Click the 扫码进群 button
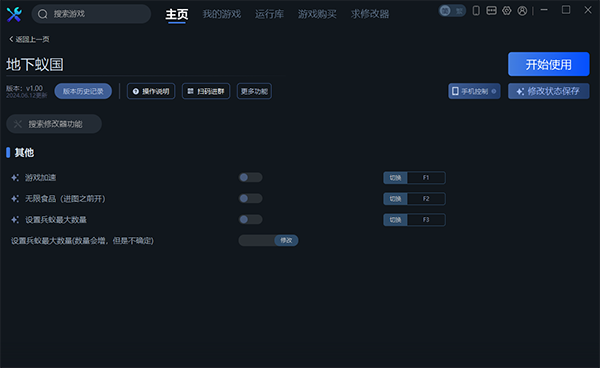This screenshot has width=600, height=368. point(206,91)
